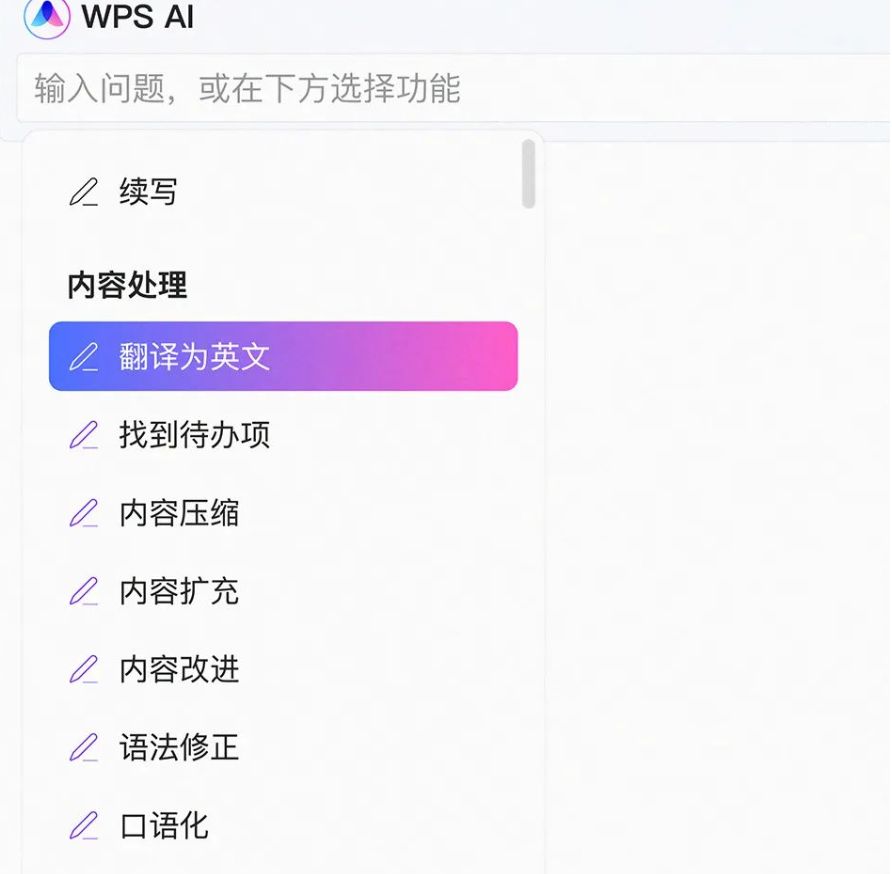The width and height of the screenshot is (892, 874).
Task: Focus the 输入问题 question input field
Action: 450,89
